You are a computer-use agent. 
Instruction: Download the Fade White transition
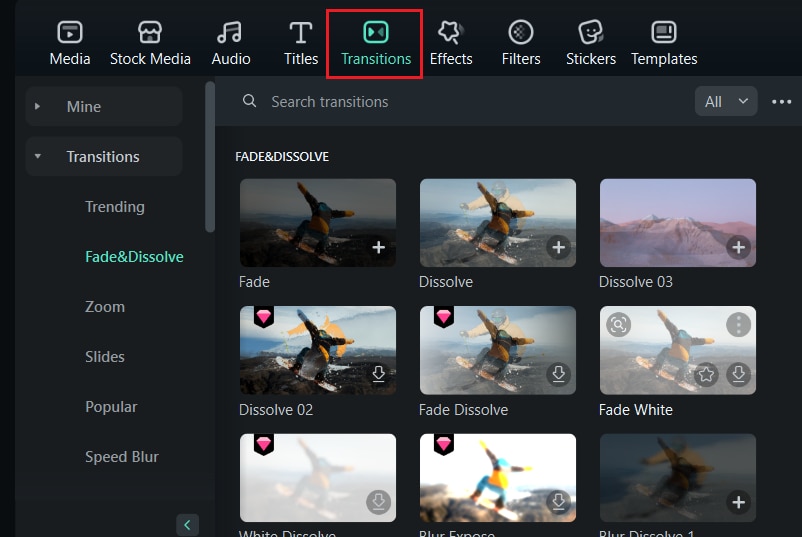[x=739, y=374]
